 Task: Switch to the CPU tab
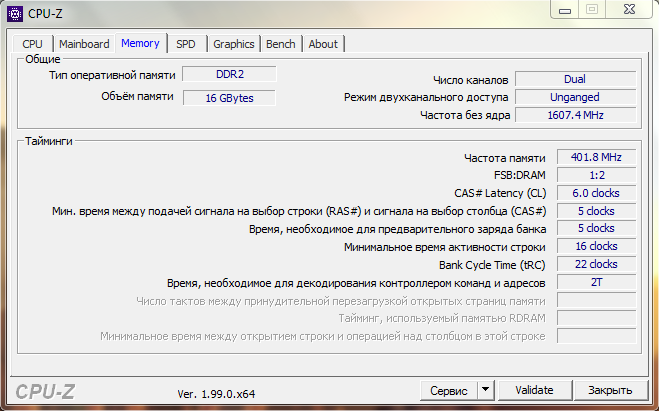point(32,44)
